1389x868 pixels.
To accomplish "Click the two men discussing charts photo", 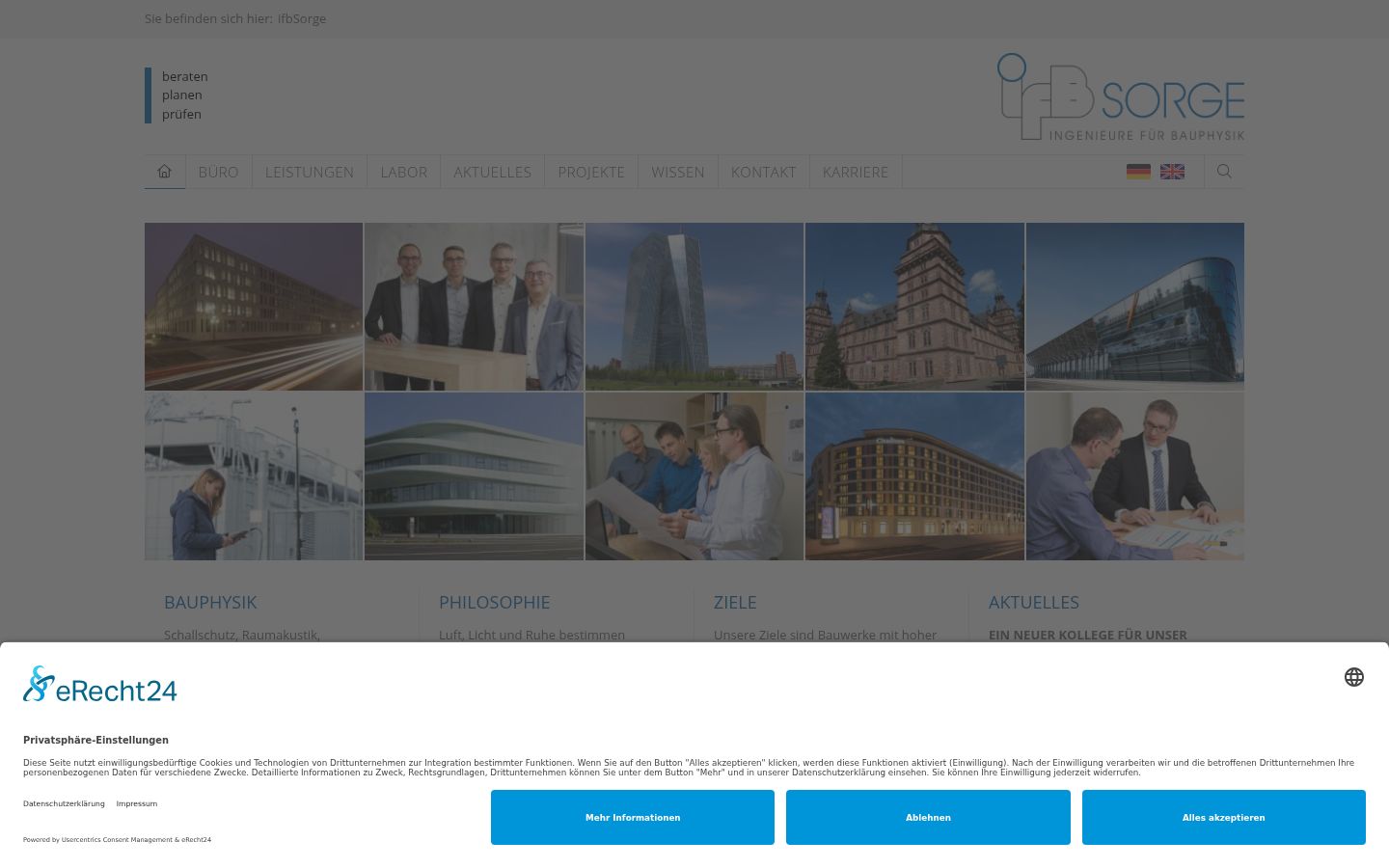I will [1135, 476].
